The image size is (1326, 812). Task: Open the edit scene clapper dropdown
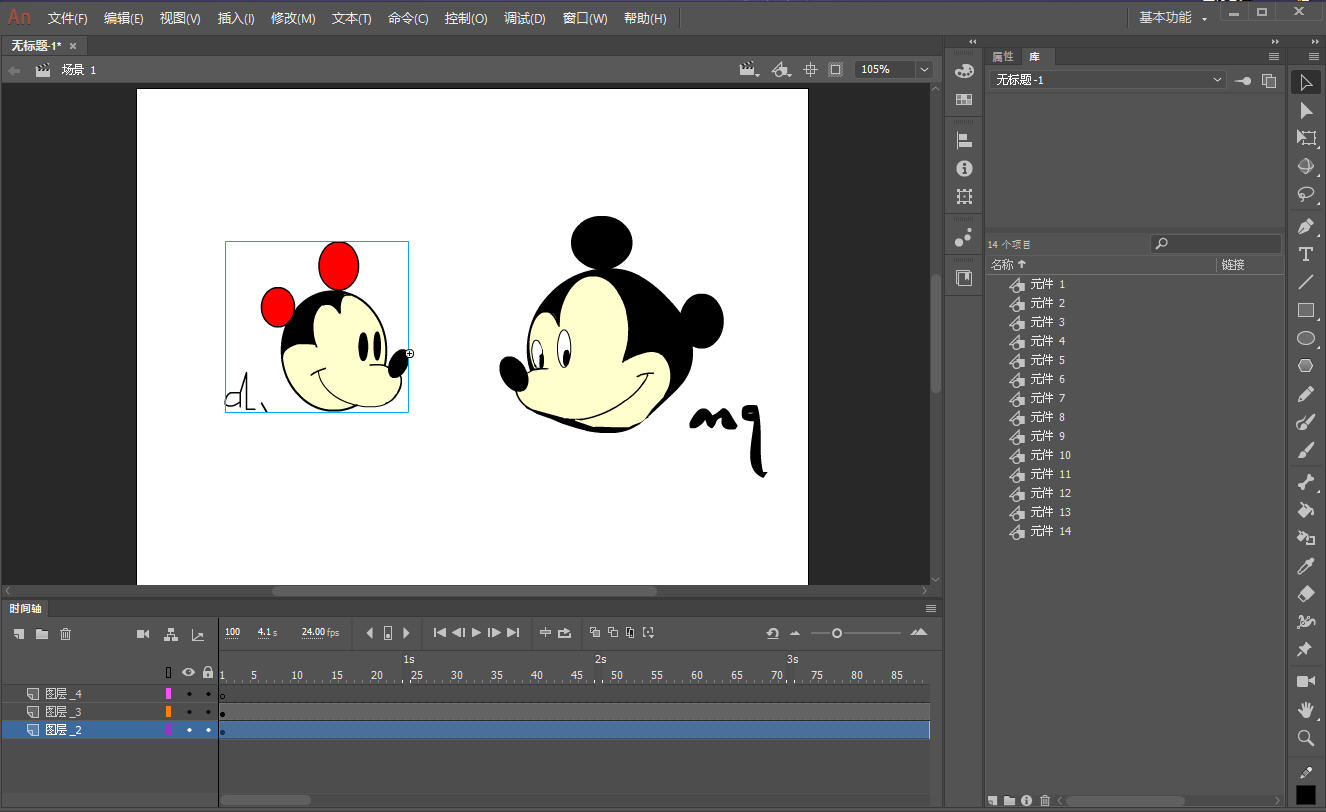749,70
